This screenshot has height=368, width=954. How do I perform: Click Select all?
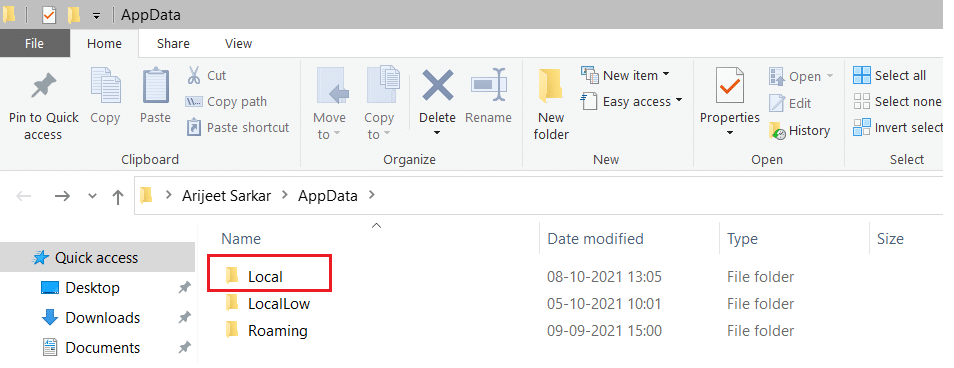(x=890, y=75)
